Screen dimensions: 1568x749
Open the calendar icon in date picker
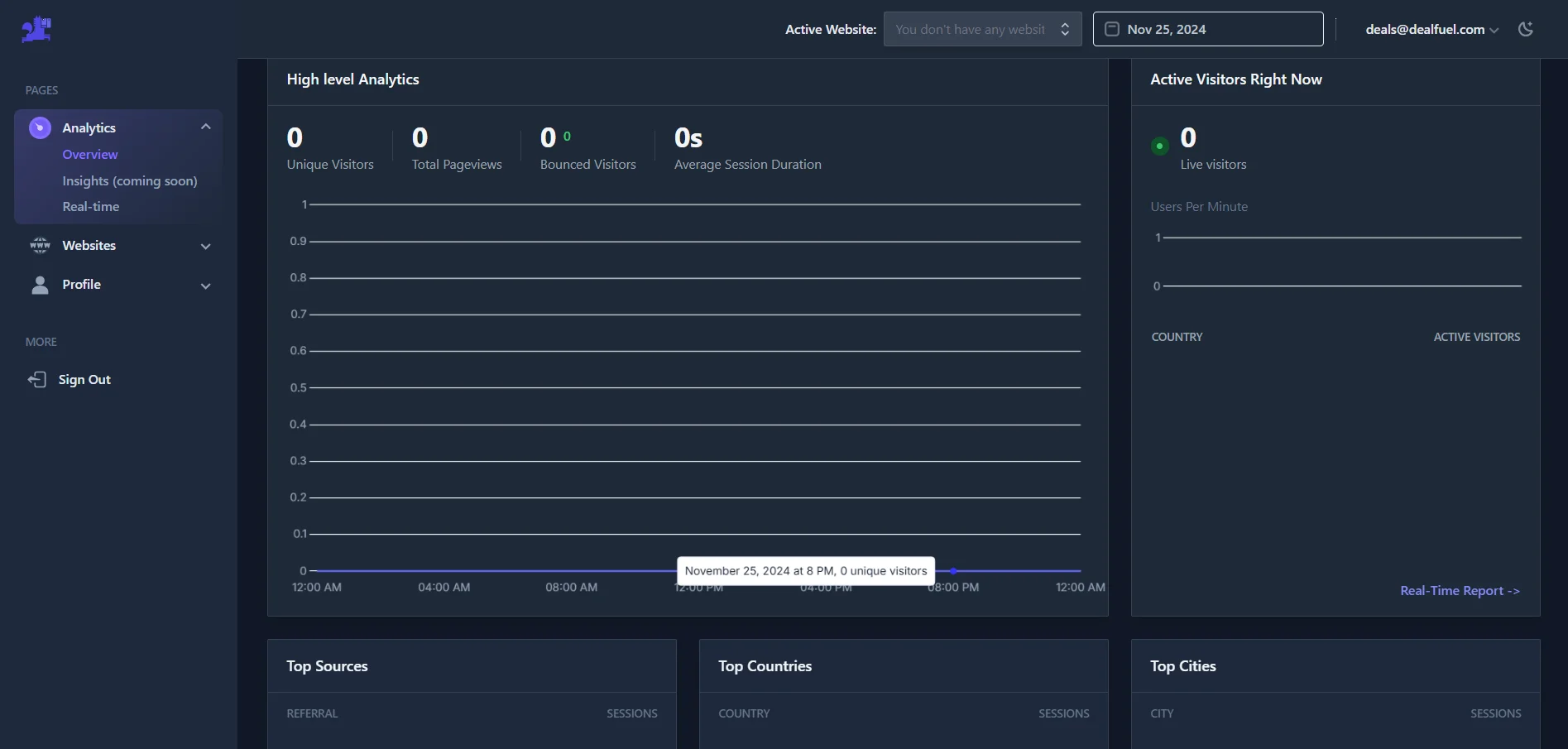tap(1111, 29)
